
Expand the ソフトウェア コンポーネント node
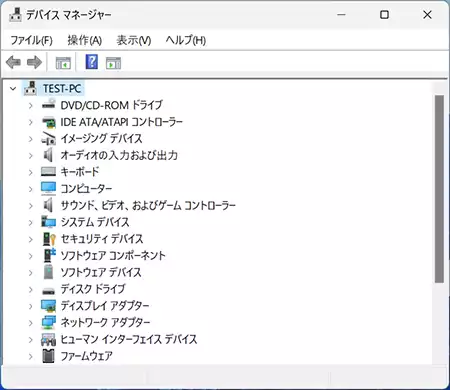point(31,256)
